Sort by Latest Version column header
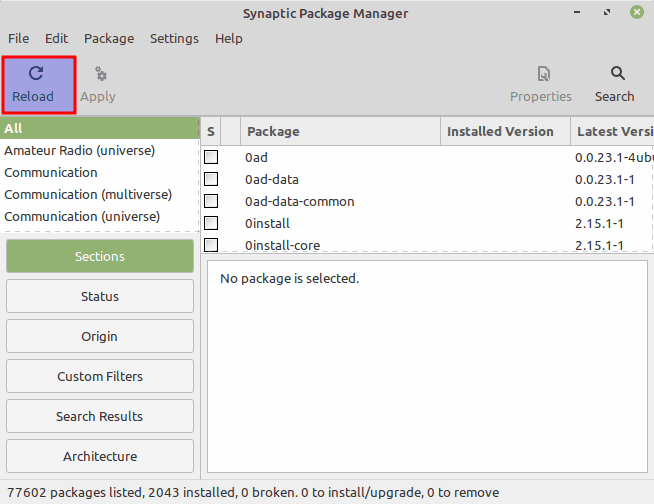Viewport: 654px width, 504px height. [612, 131]
